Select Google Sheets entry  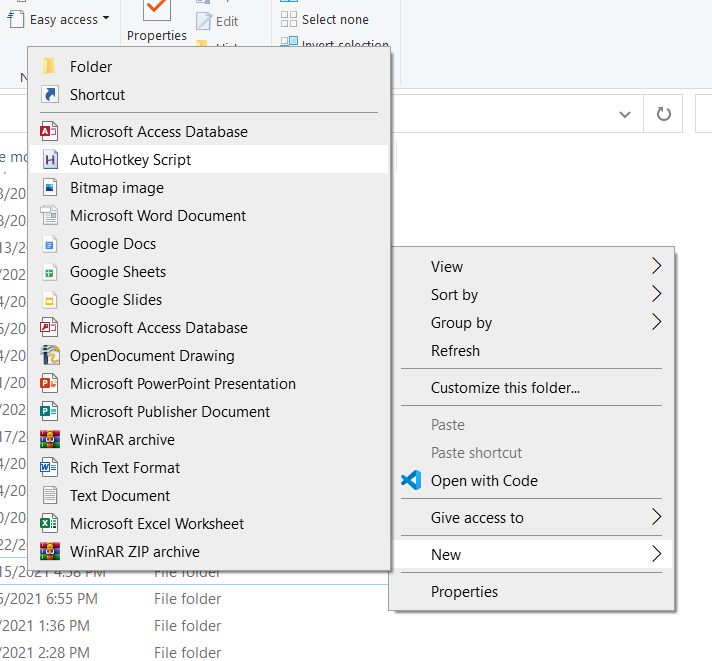point(209,272)
